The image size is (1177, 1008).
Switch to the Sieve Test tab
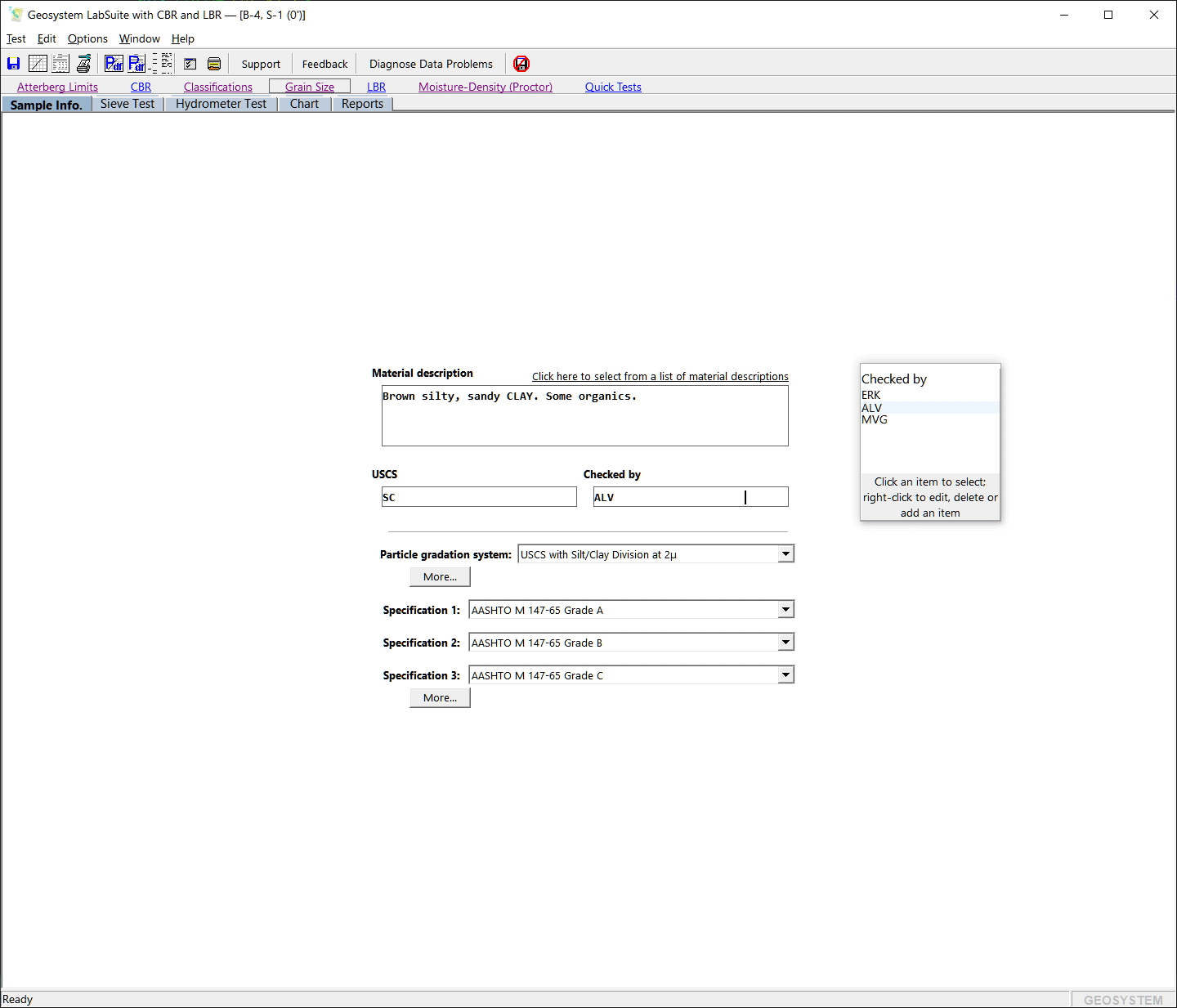pyautogui.click(x=128, y=104)
